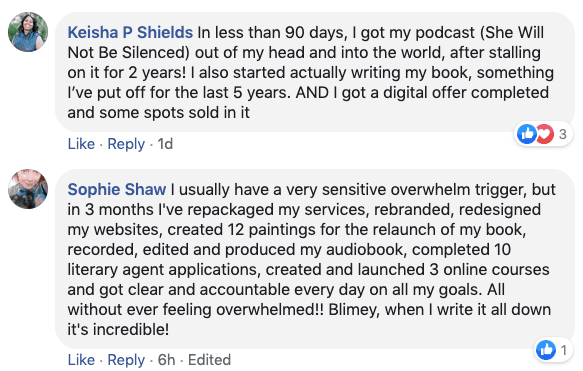The image size is (583, 371).
Task: Like Keisha P Shields' comment
Action: click(x=81, y=144)
